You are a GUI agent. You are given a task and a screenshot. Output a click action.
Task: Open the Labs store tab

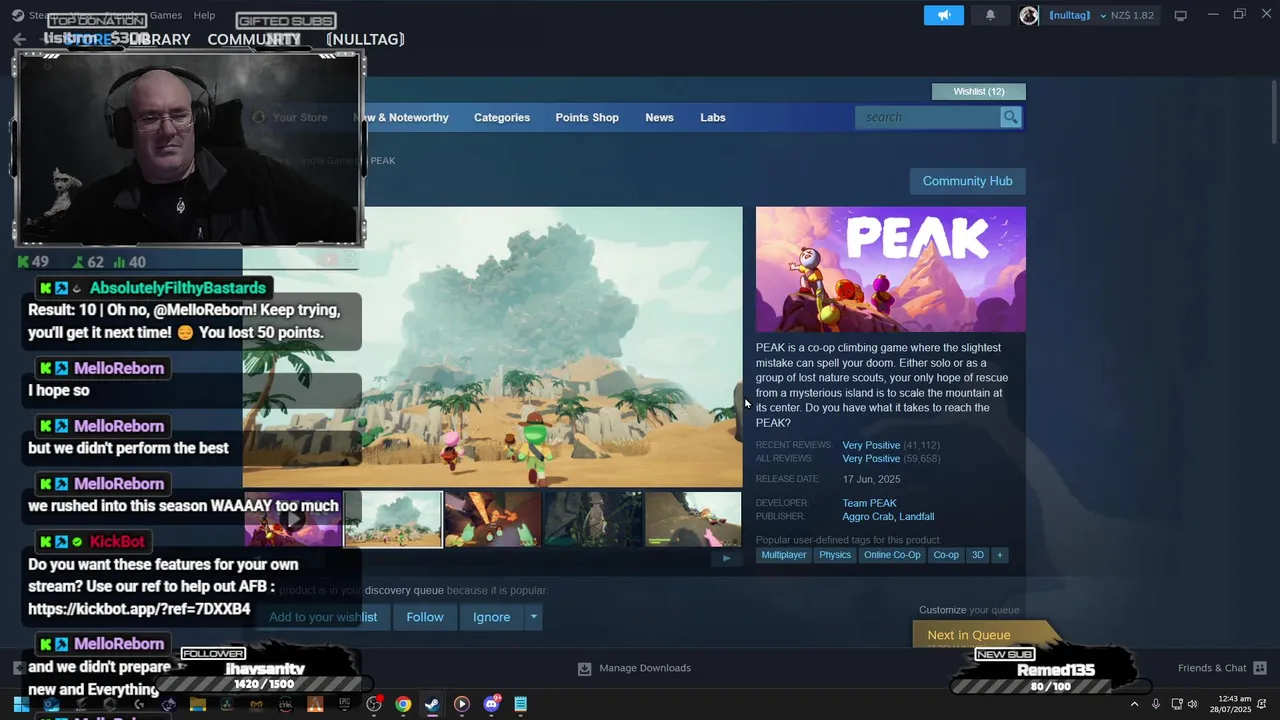coord(713,117)
